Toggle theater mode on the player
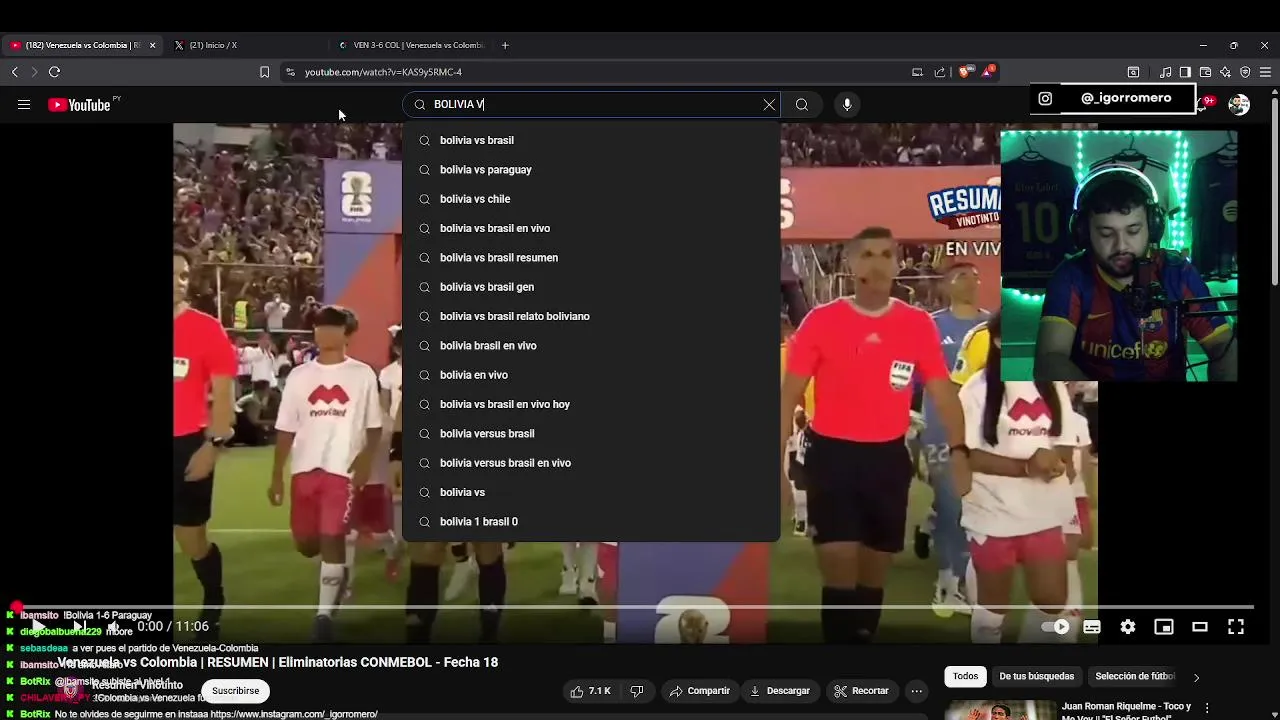Viewport: 1280px width, 720px height. tap(1200, 627)
